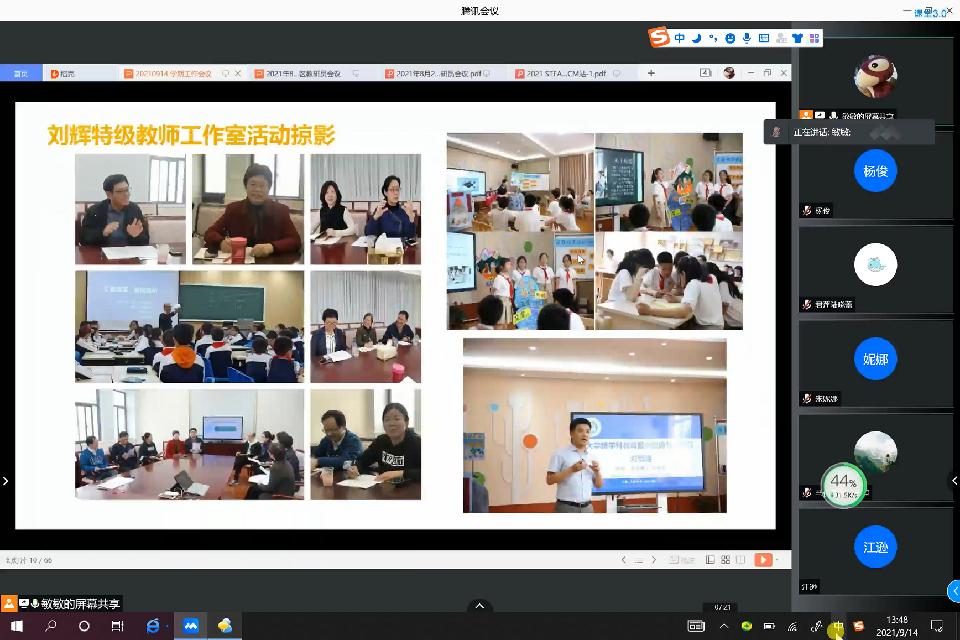960x640 pixels.
Task: Expand left panel with arrow
Action: 6,481
